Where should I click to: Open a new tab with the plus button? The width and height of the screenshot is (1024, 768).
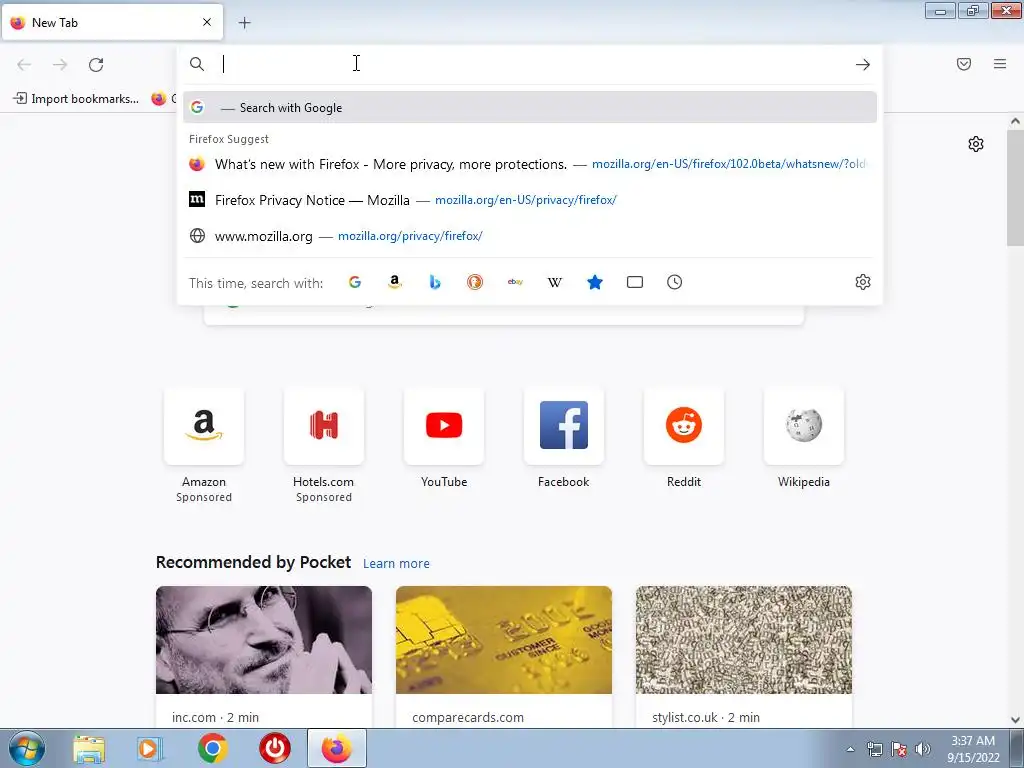pyautogui.click(x=244, y=23)
